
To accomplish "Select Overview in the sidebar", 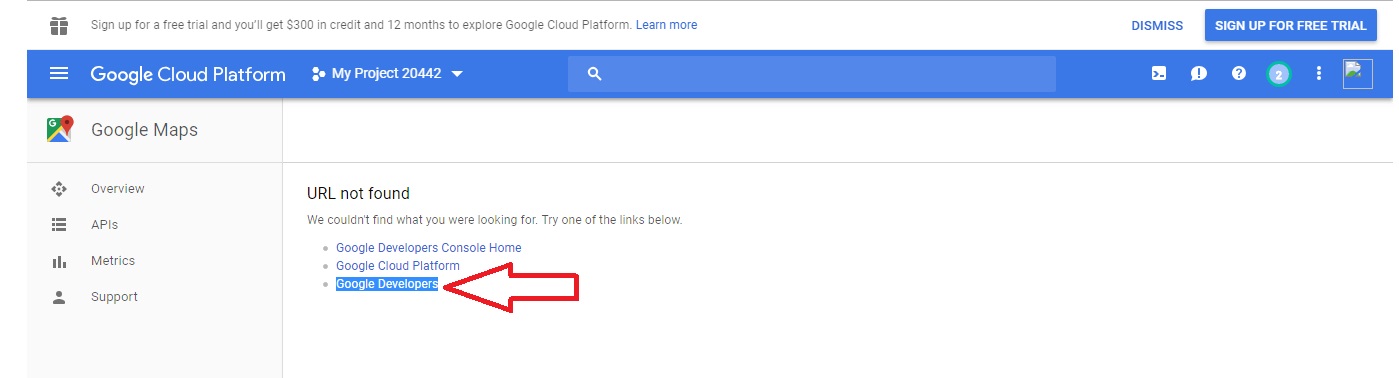I will (118, 189).
